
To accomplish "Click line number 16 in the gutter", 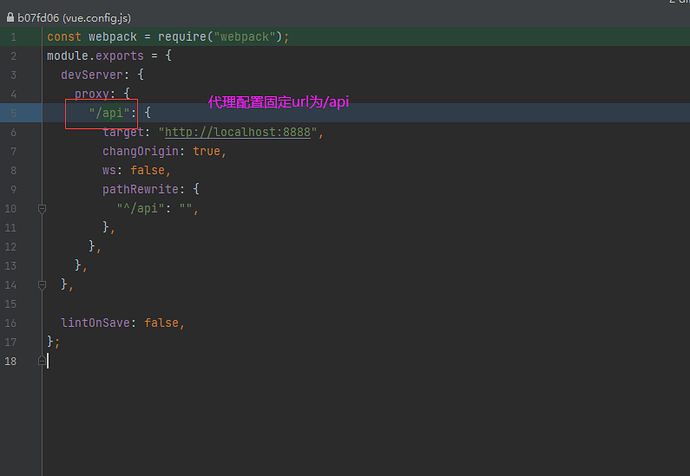I will tap(11, 323).
